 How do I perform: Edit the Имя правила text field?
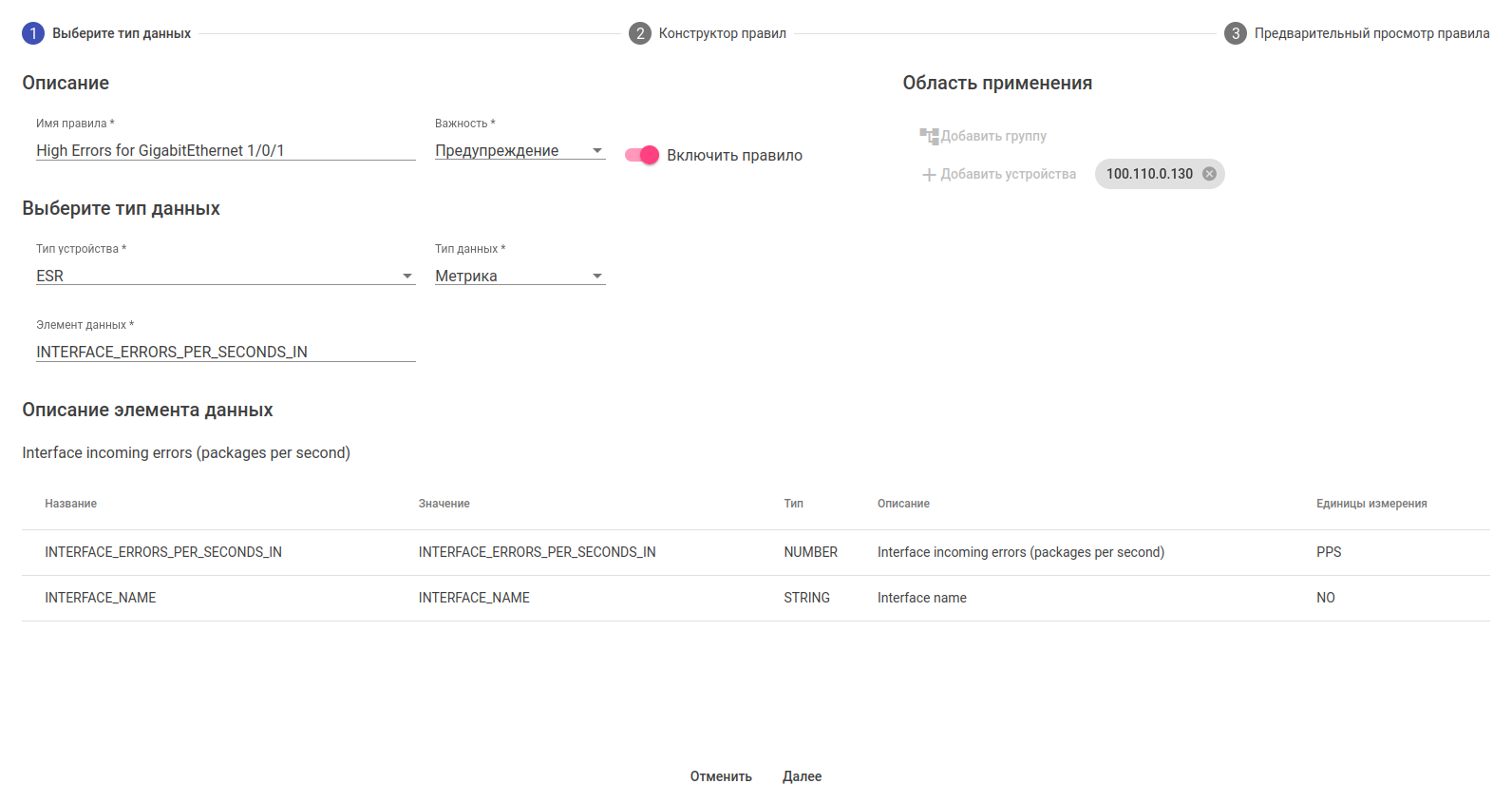(x=225, y=150)
